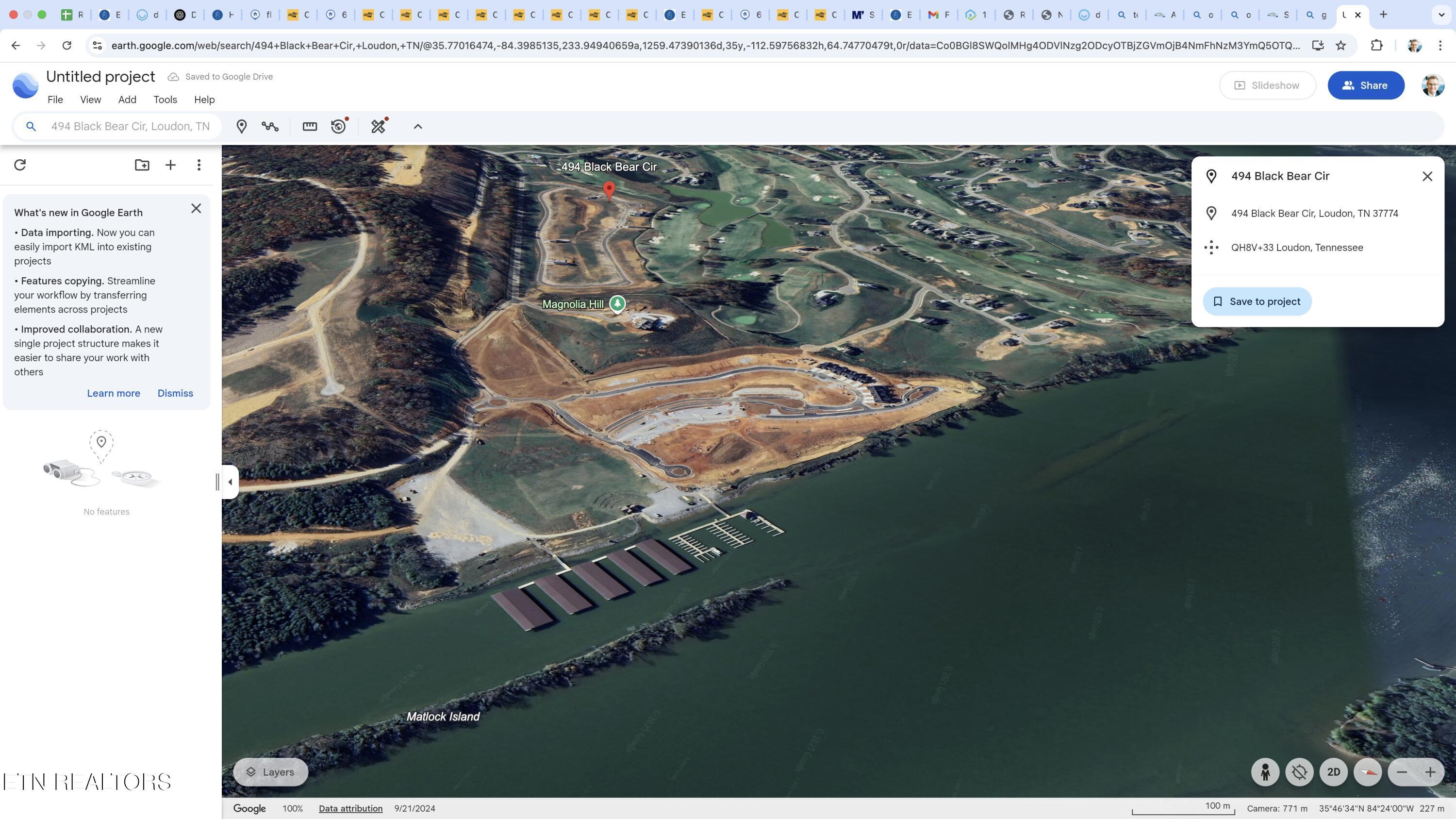Screen dimensions: 1456x819
Task: Click the Data attribution link
Action: [x=350, y=809]
